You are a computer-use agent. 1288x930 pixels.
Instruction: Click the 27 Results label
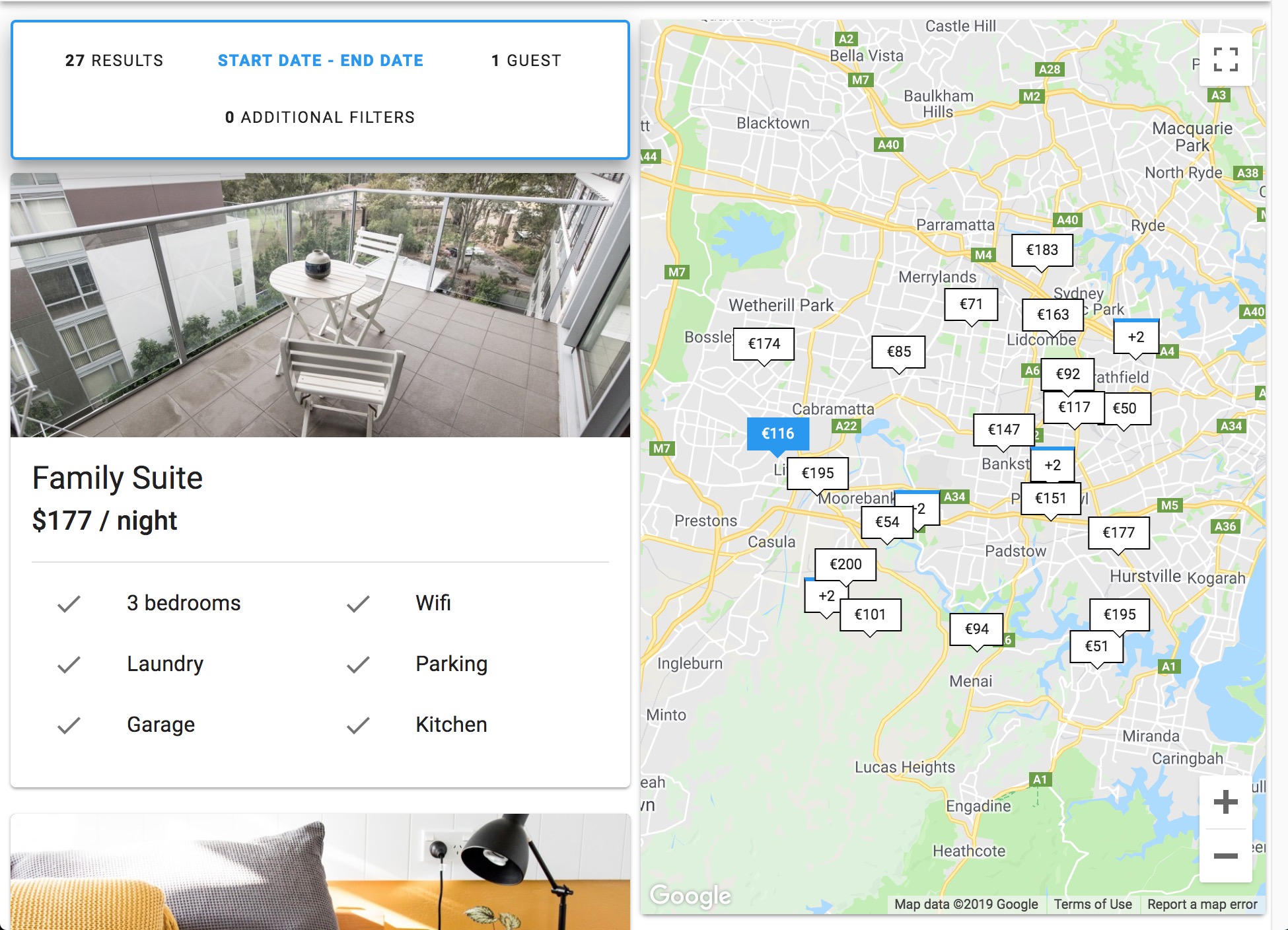click(114, 61)
